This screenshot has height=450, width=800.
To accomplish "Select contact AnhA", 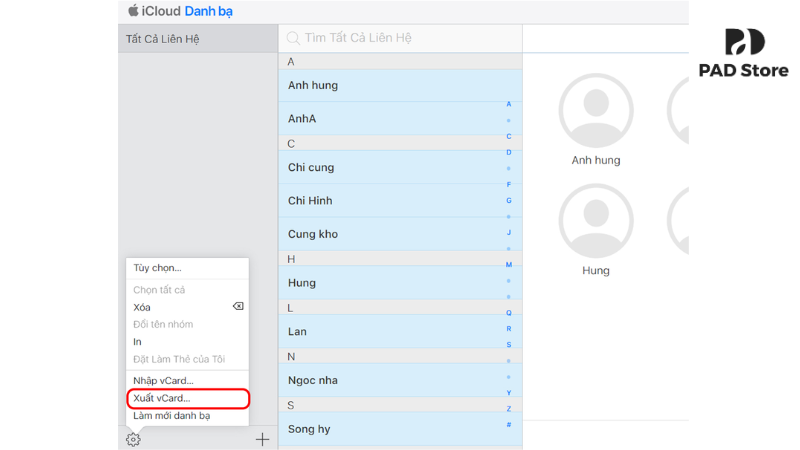I will point(401,118).
